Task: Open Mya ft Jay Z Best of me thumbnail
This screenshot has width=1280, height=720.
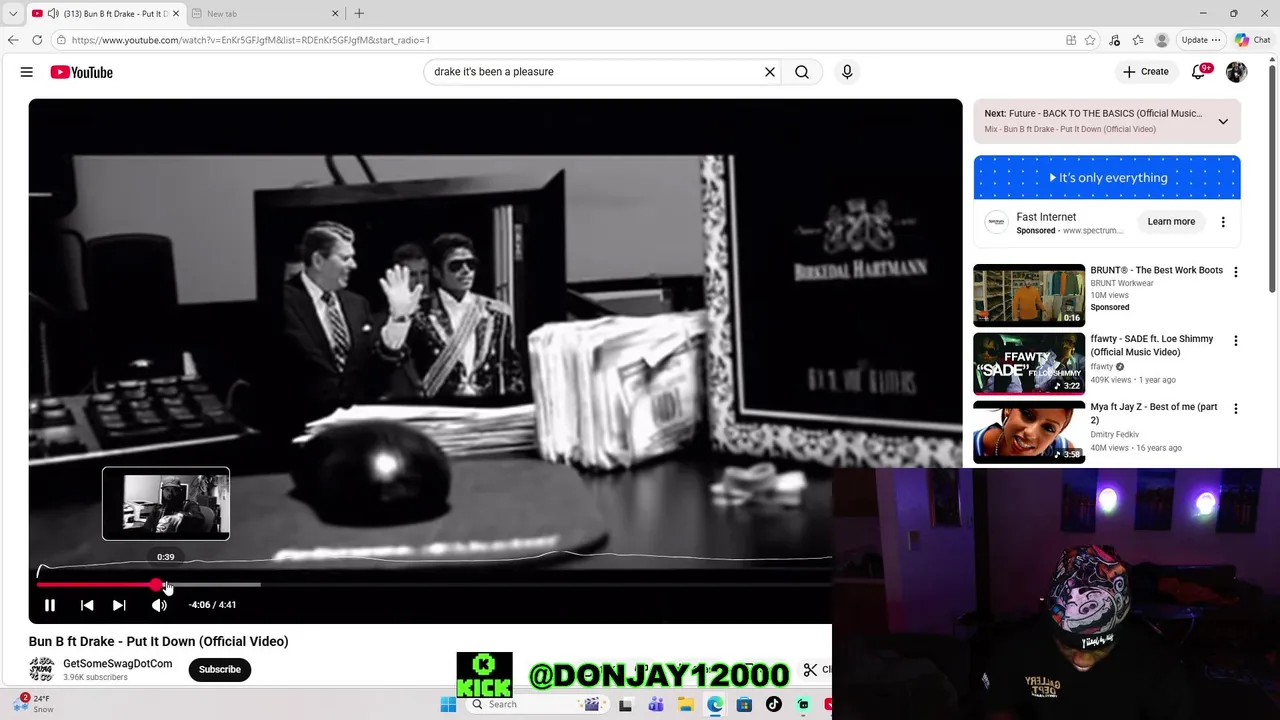Action: click(1029, 432)
